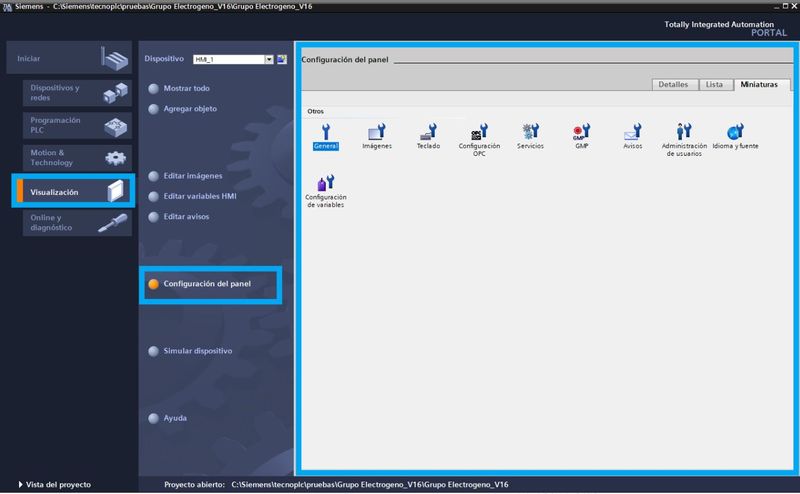Image resolution: width=800 pixels, height=494 pixels.
Task: Open Idioma y fuente icon
Action: tap(735, 136)
